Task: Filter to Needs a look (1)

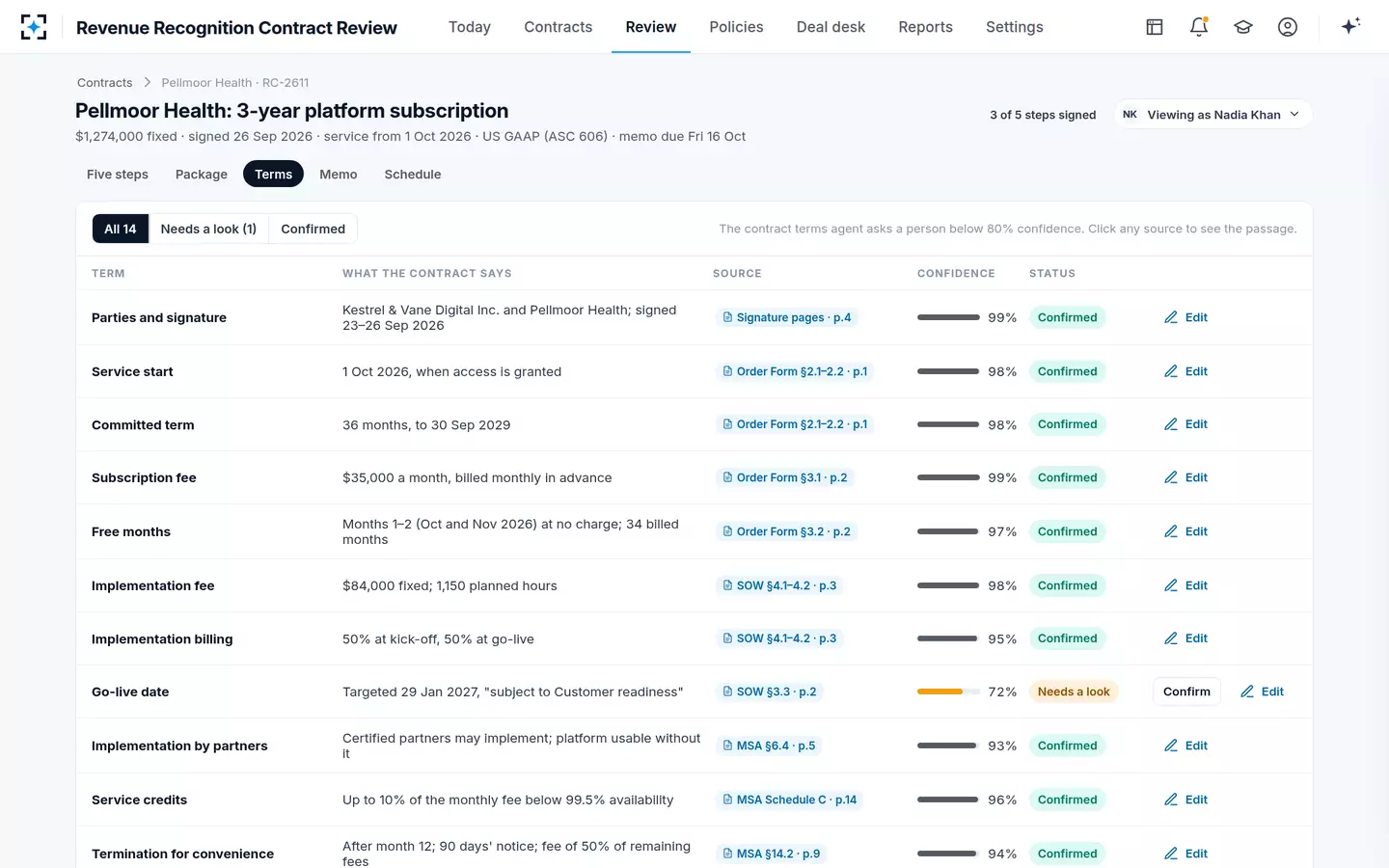Action: click(208, 229)
